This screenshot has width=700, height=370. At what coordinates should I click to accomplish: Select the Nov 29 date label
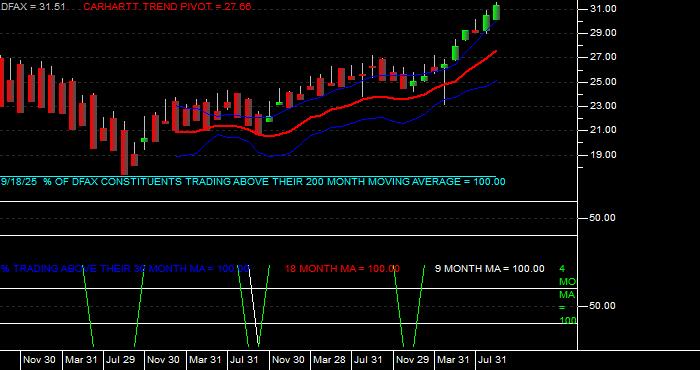click(x=412, y=360)
